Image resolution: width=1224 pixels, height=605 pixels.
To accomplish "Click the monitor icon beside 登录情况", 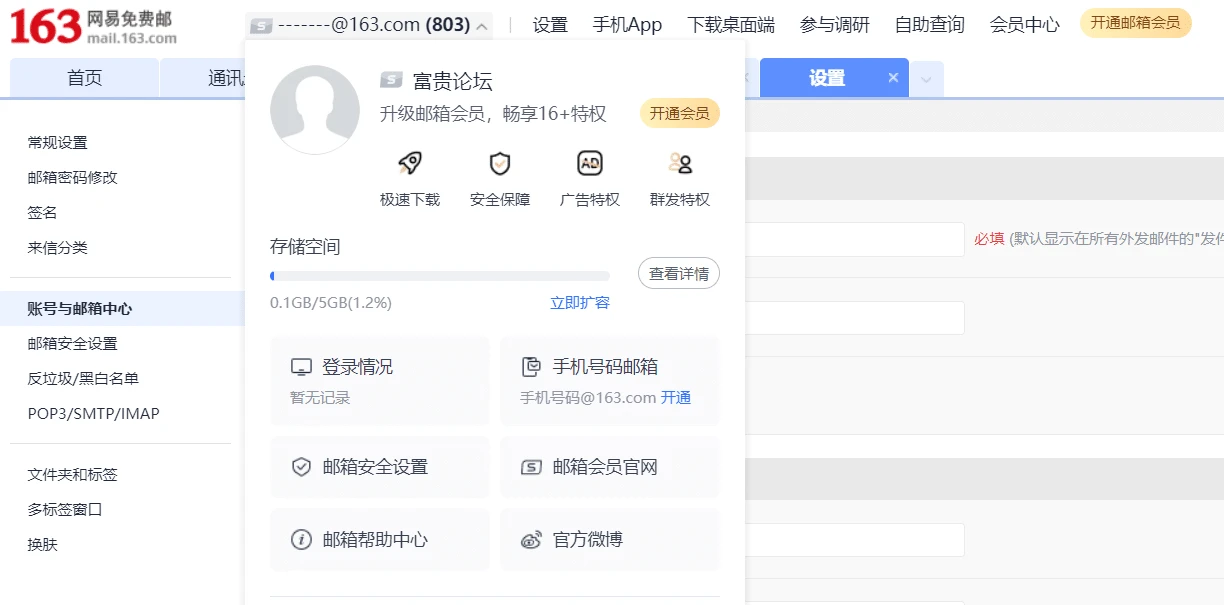I will tap(301, 367).
